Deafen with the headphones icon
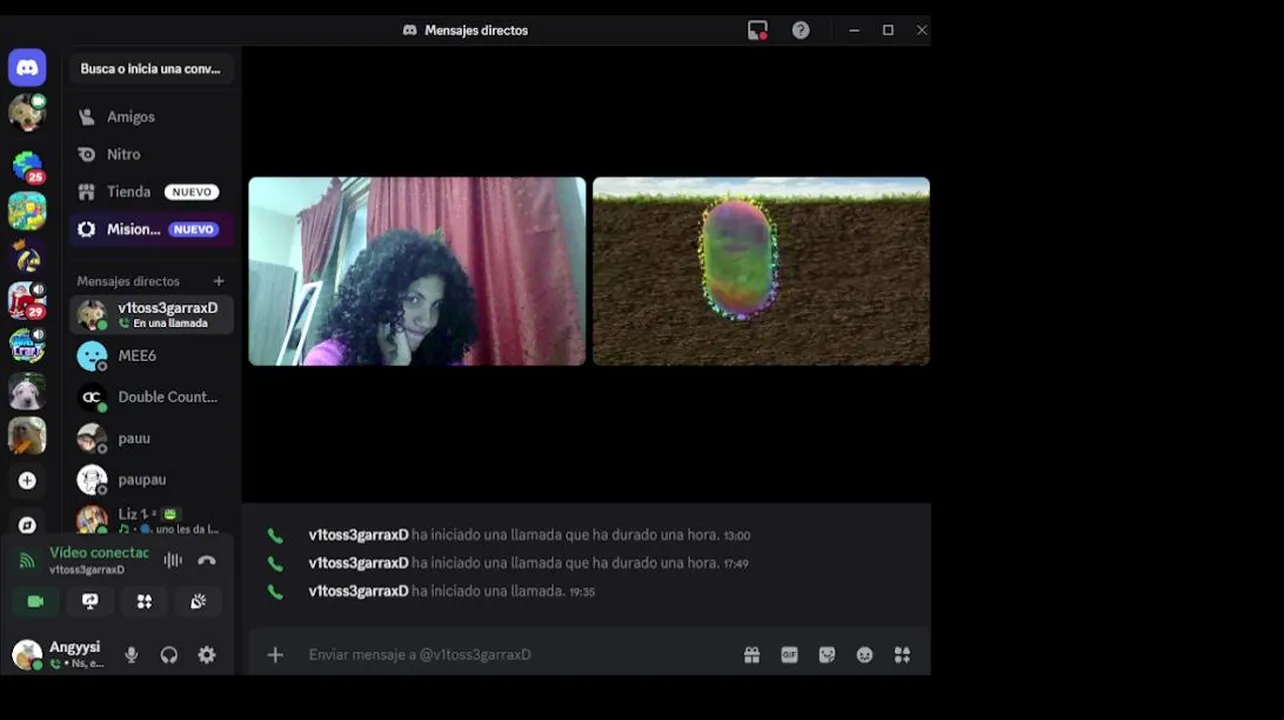The image size is (1284, 720). pyautogui.click(x=169, y=655)
